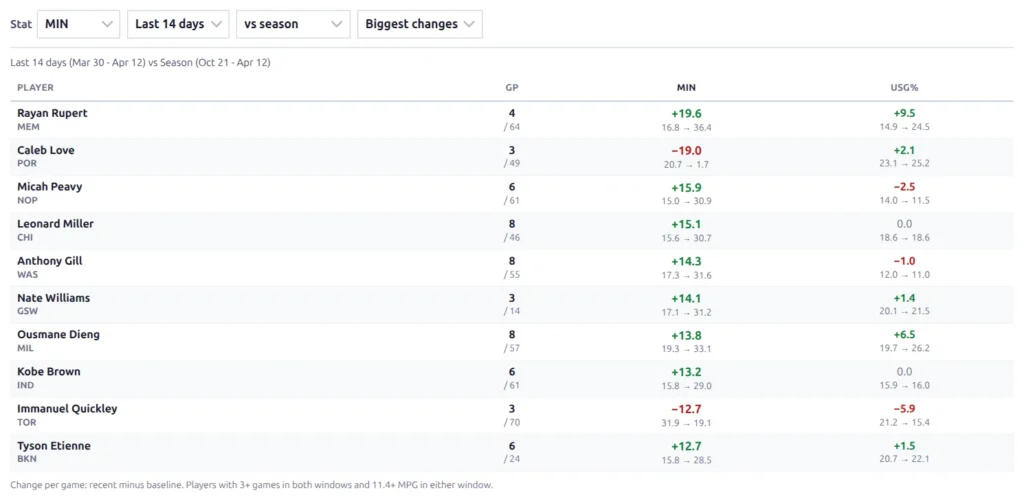Click the −19.0 minutes change value
1024x497 pixels.
(x=686, y=150)
